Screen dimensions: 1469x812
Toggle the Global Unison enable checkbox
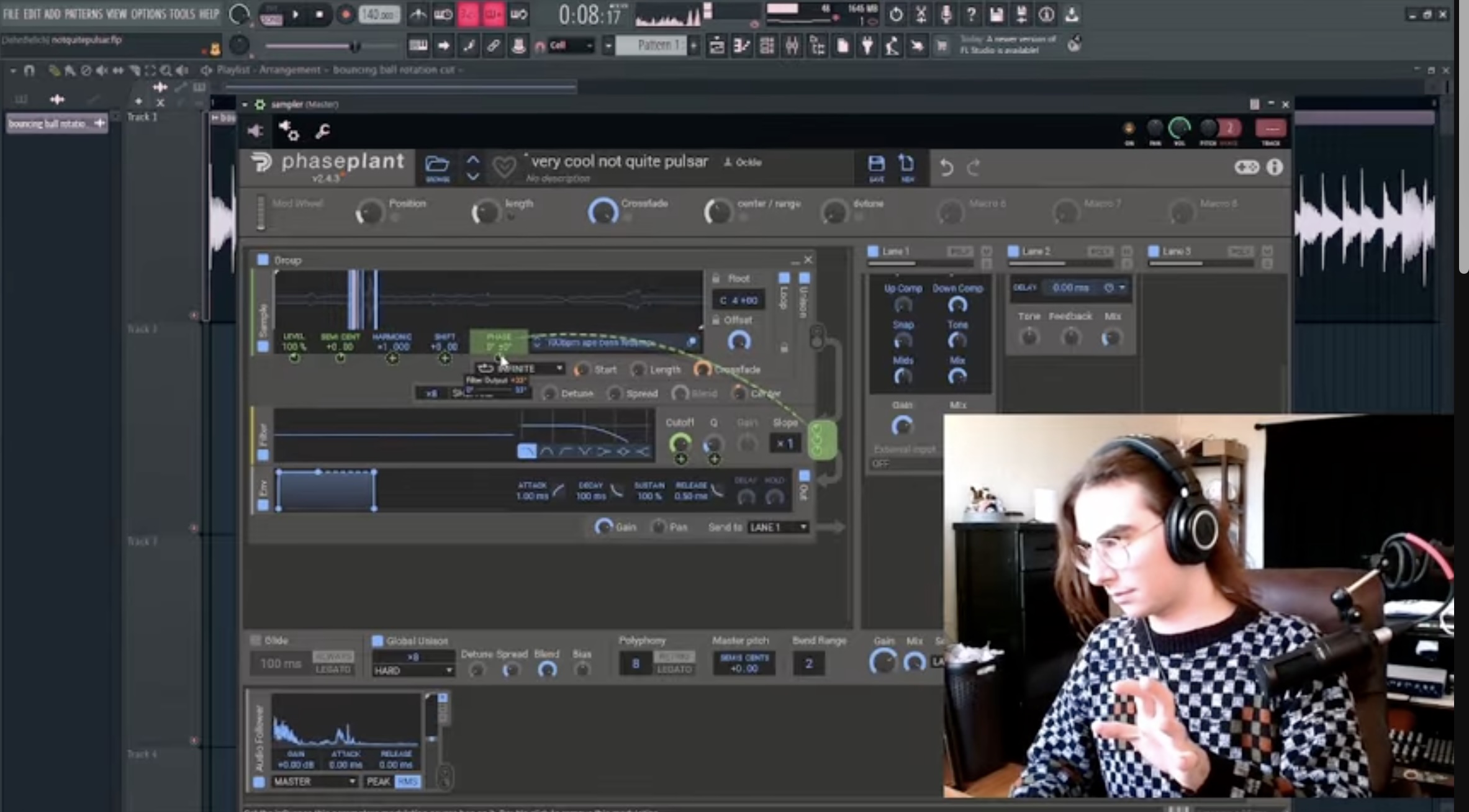coord(377,641)
